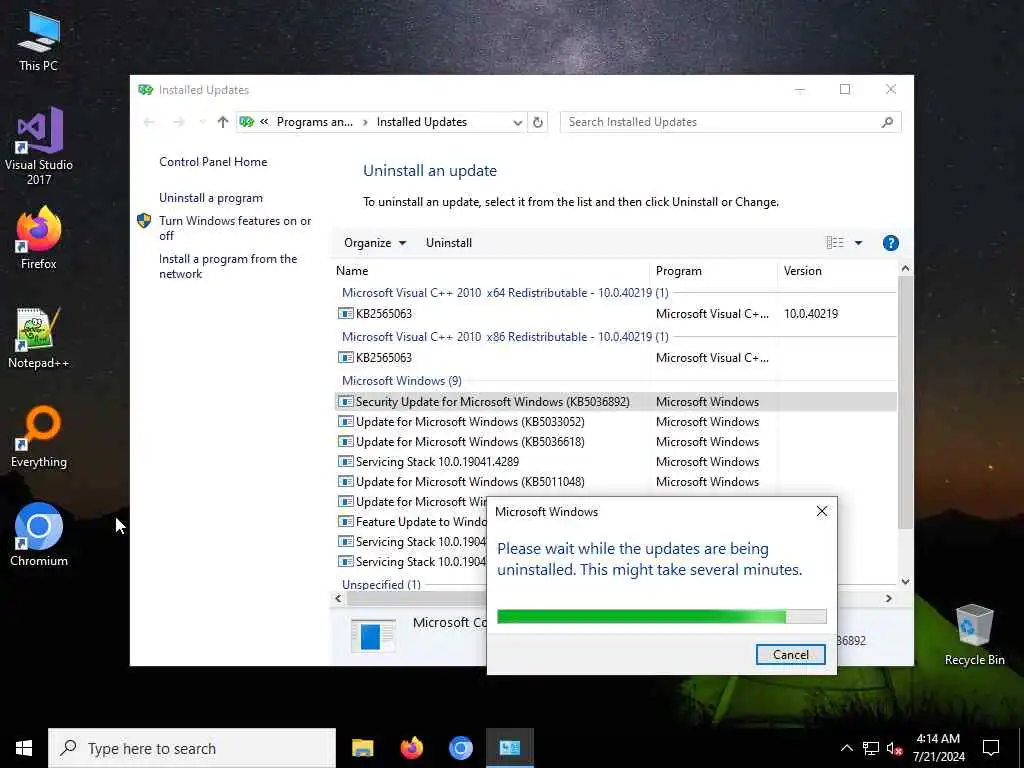Select Update for Microsoft Windows (KB5033052)
This screenshot has height=768, width=1024.
(x=615, y=422)
